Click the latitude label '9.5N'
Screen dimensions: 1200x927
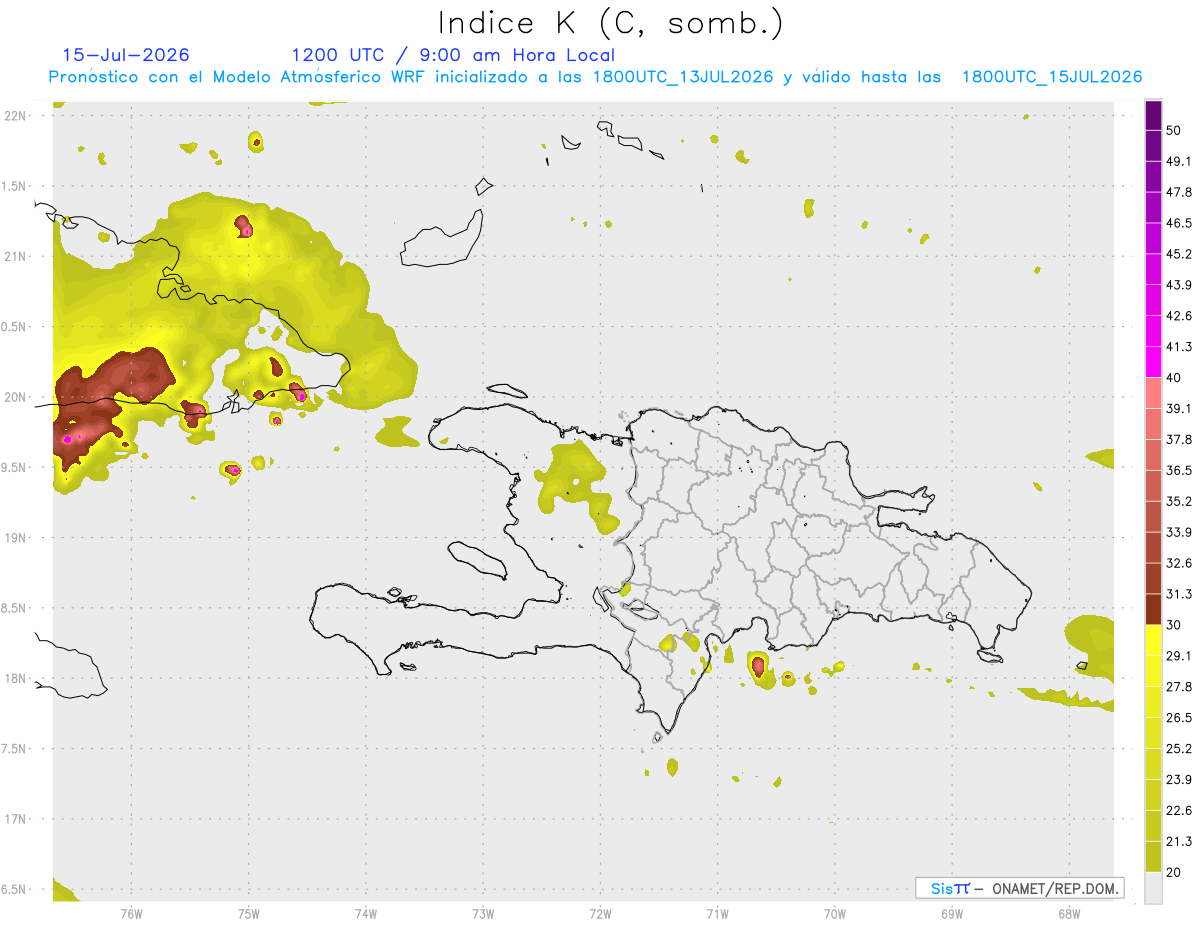[x=15, y=467]
